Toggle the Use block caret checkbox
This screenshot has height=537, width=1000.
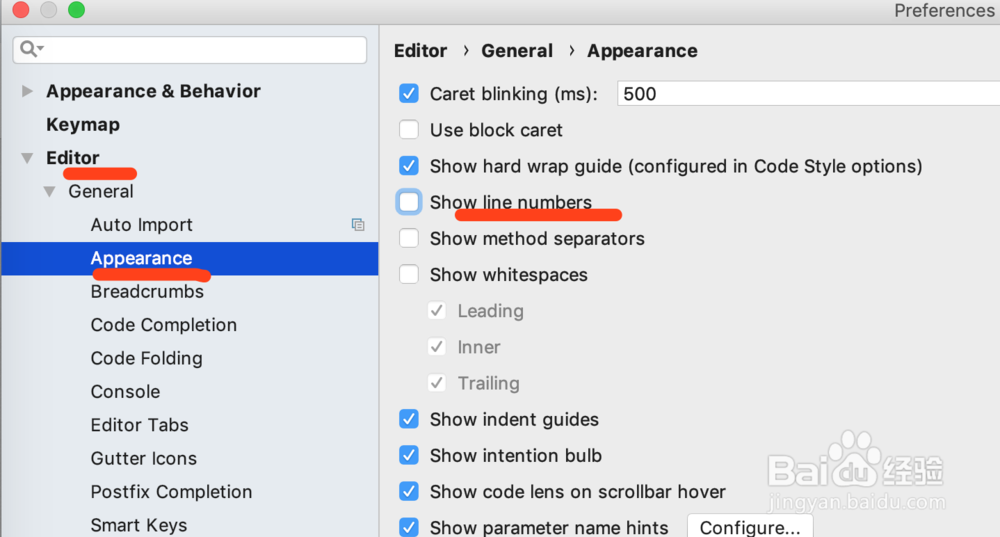[409, 130]
